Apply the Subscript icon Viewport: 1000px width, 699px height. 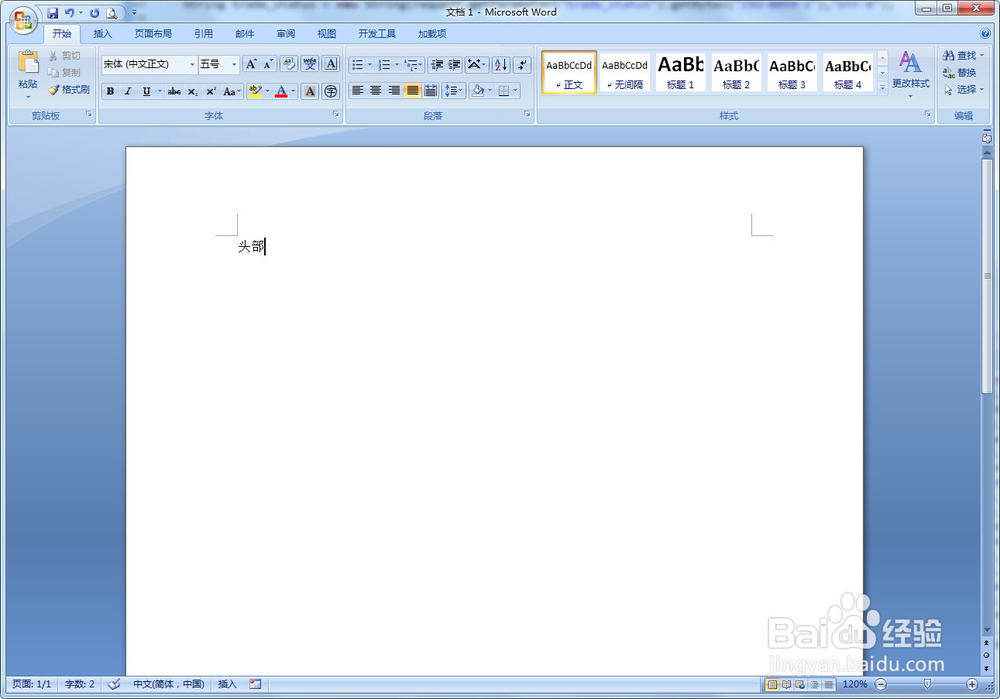[195, 91]
